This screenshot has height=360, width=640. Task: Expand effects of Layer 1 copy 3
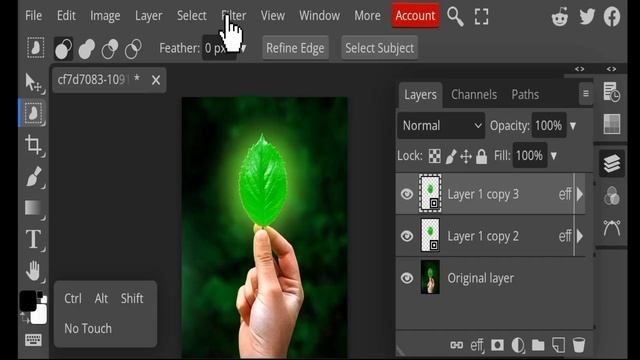pos(580,194)
